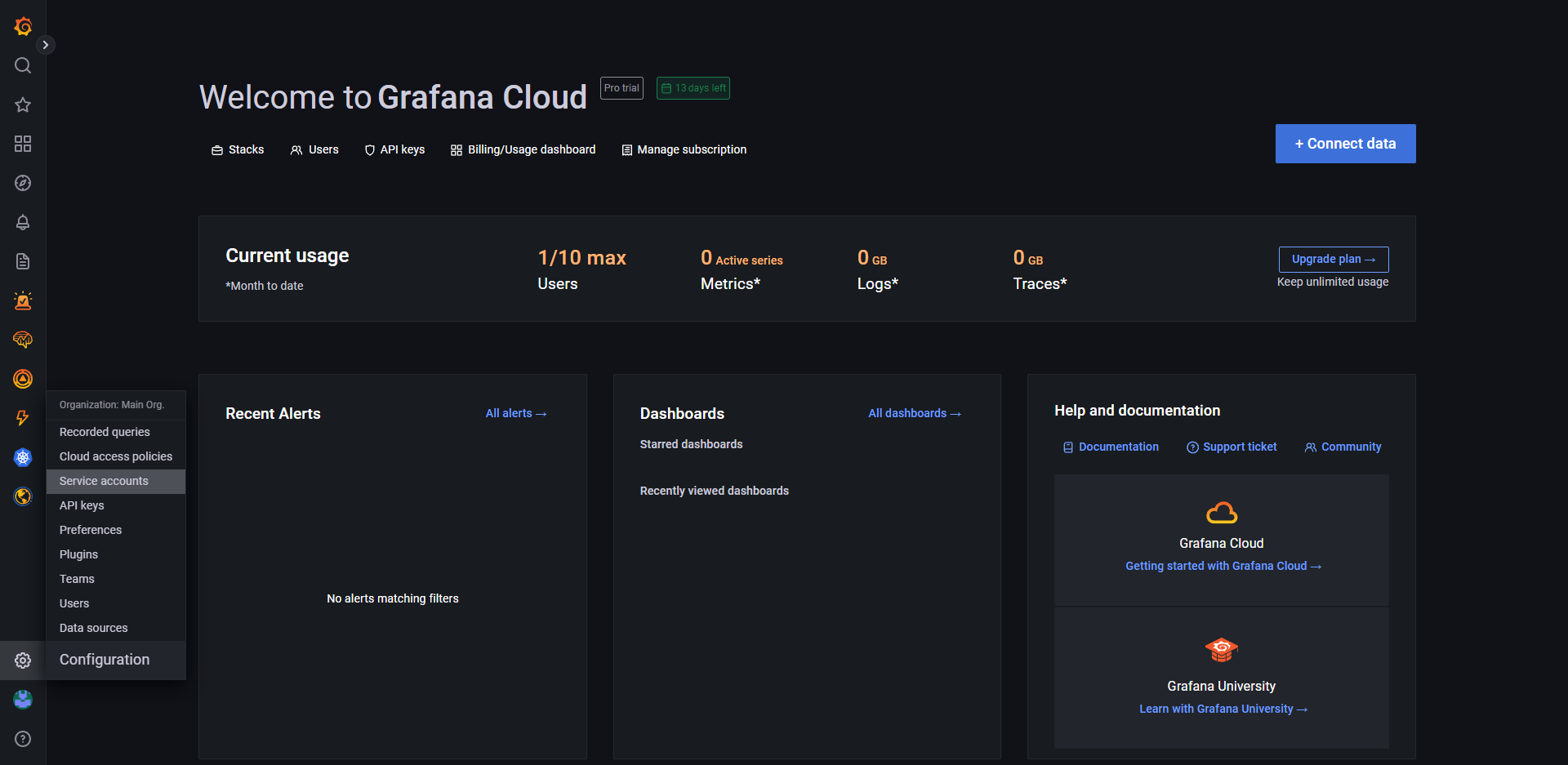The image size is (1568, 765).
Task: Click the Keep unlimited usage text
Action: (x=1333, y=282)
